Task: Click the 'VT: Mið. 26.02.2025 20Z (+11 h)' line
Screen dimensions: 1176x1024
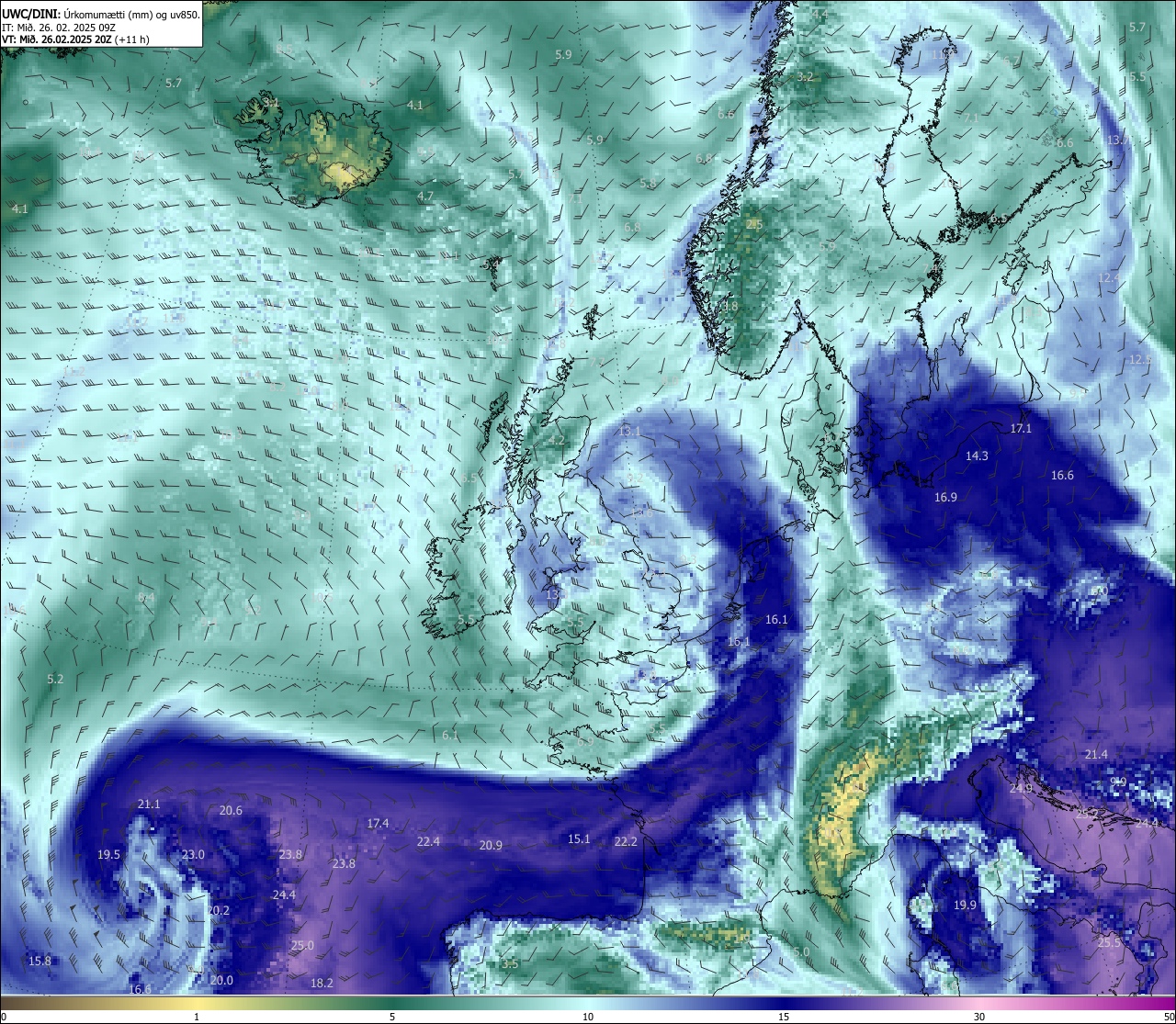Action: 76,39
